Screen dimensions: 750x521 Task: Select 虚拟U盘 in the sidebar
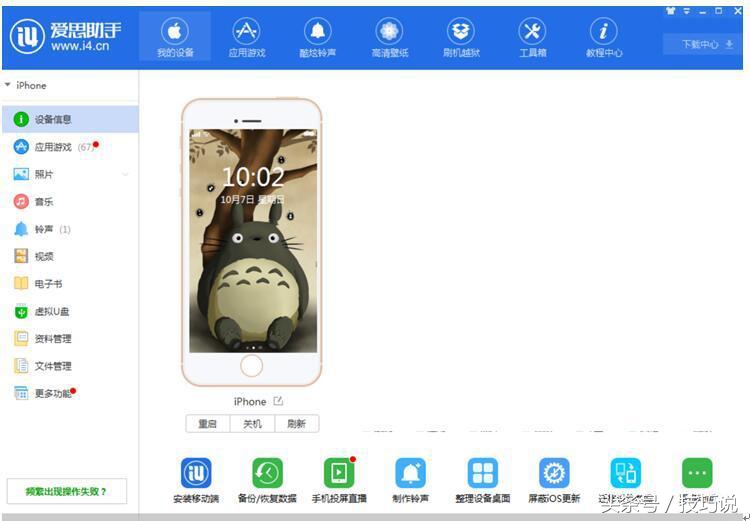click(52, 311)
